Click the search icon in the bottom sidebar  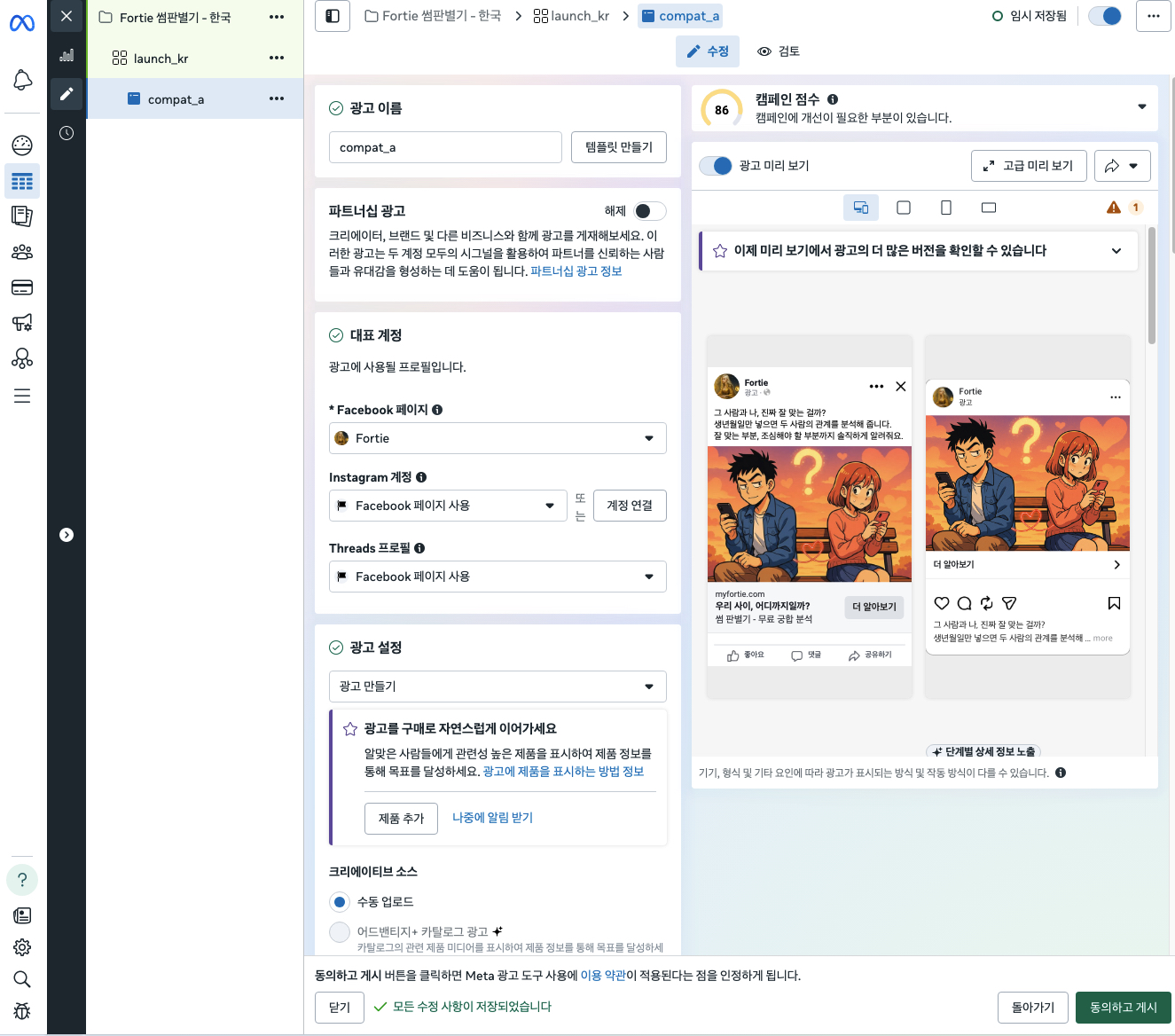point(22,979)
